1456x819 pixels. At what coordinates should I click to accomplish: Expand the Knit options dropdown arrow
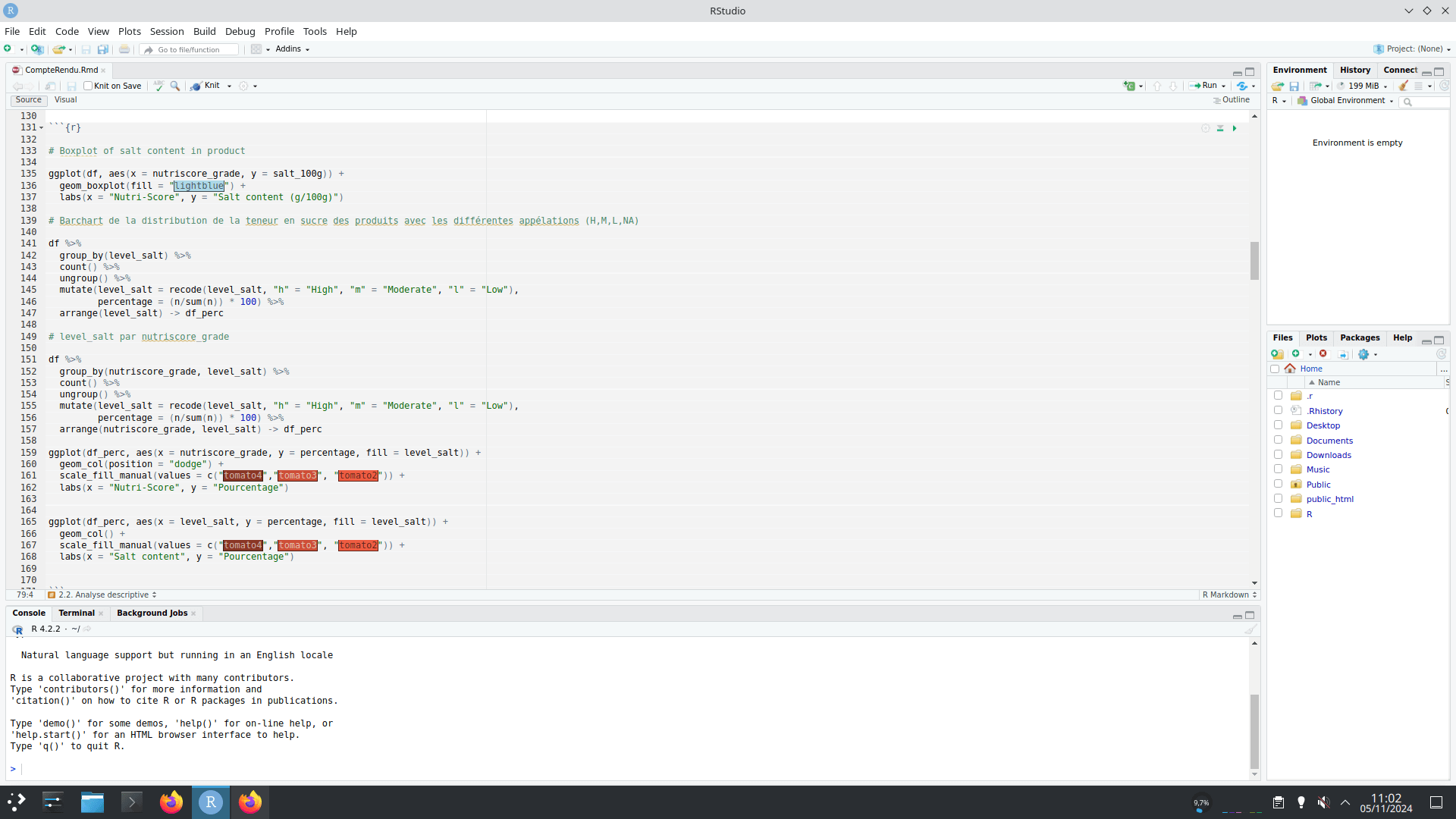[x=230, y=86]
